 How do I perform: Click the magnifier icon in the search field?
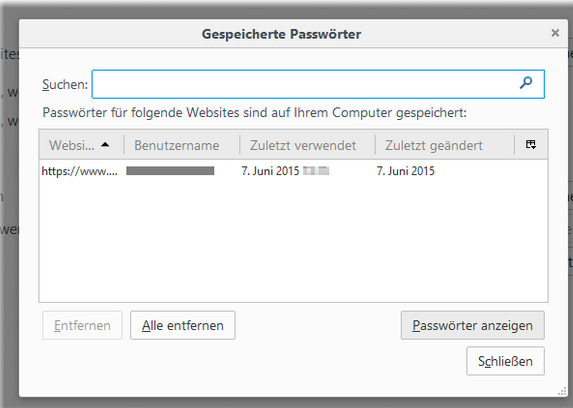click(526, 83)
